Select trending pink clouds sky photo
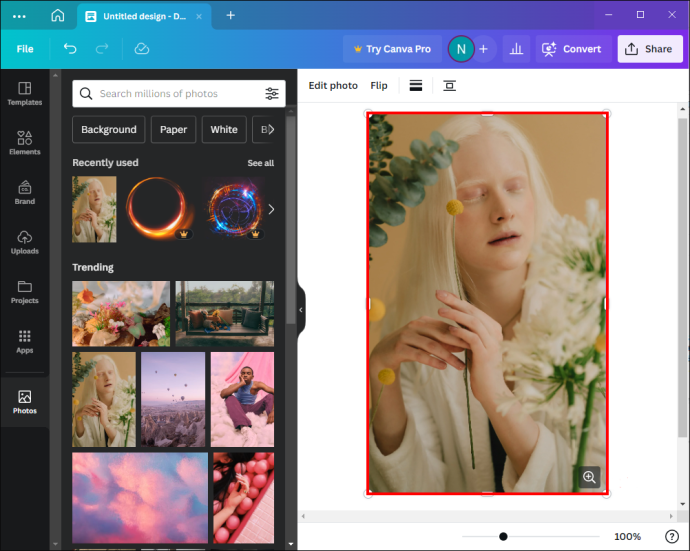690x551 pixels. tap(140, 498)
